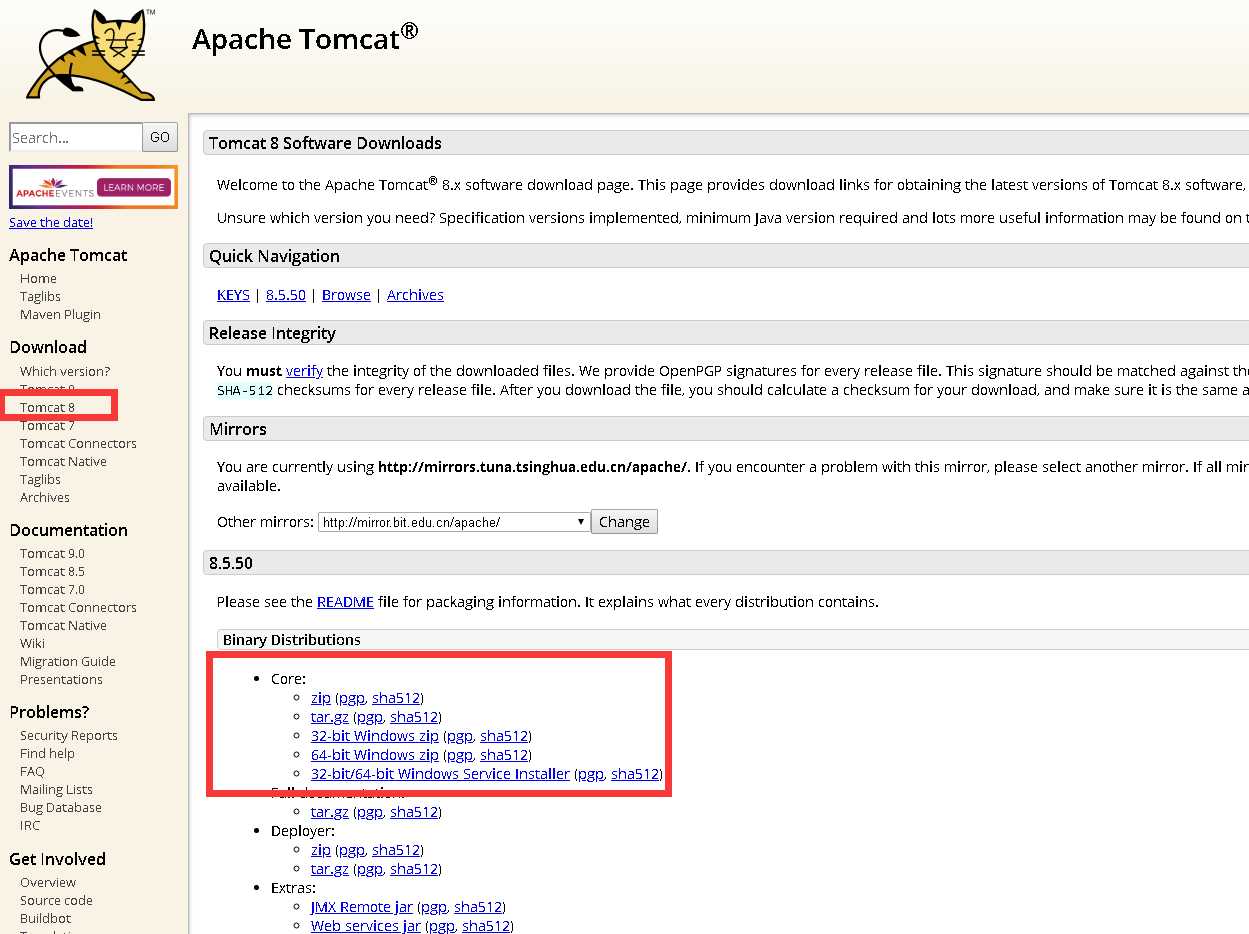The width and height of the screenshot is (1249, 934).
Task: Open the Migration Guide link
Action: coord(68,661)
